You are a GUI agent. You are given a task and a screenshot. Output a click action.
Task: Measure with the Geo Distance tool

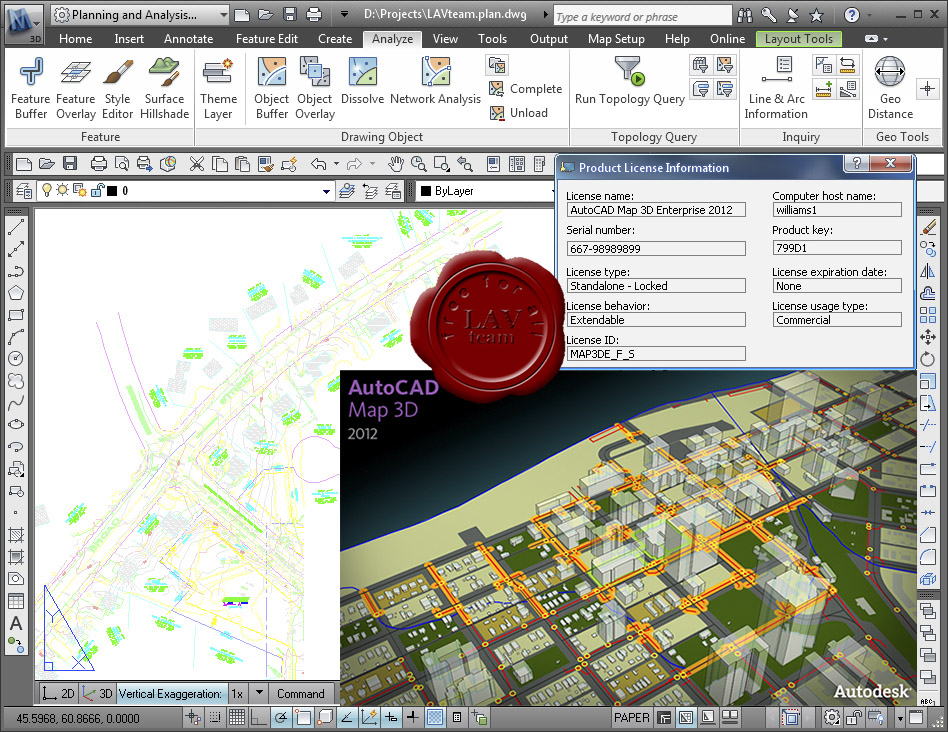tap(890, 88)
